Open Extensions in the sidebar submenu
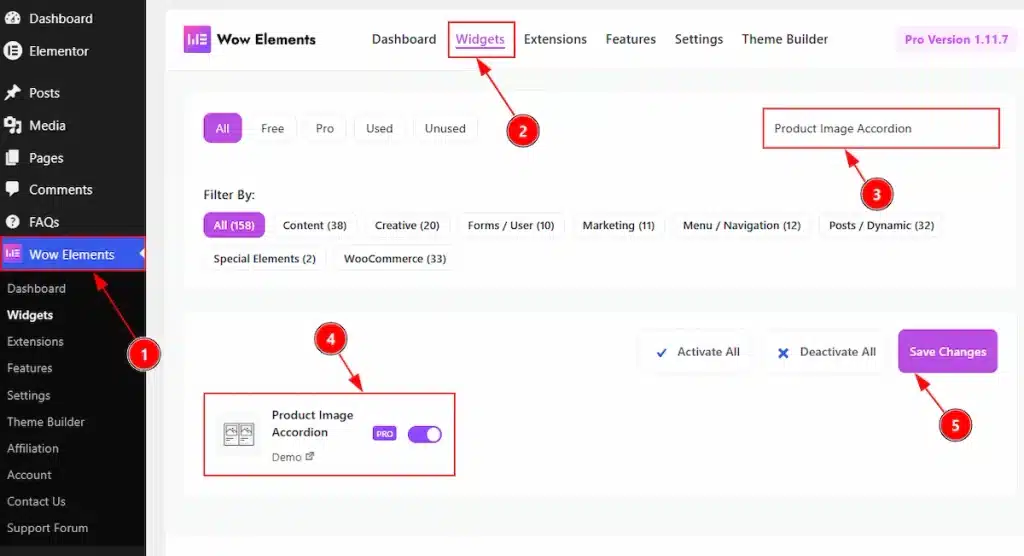This screenshot has width=1024, height=556. coord(35,341)
